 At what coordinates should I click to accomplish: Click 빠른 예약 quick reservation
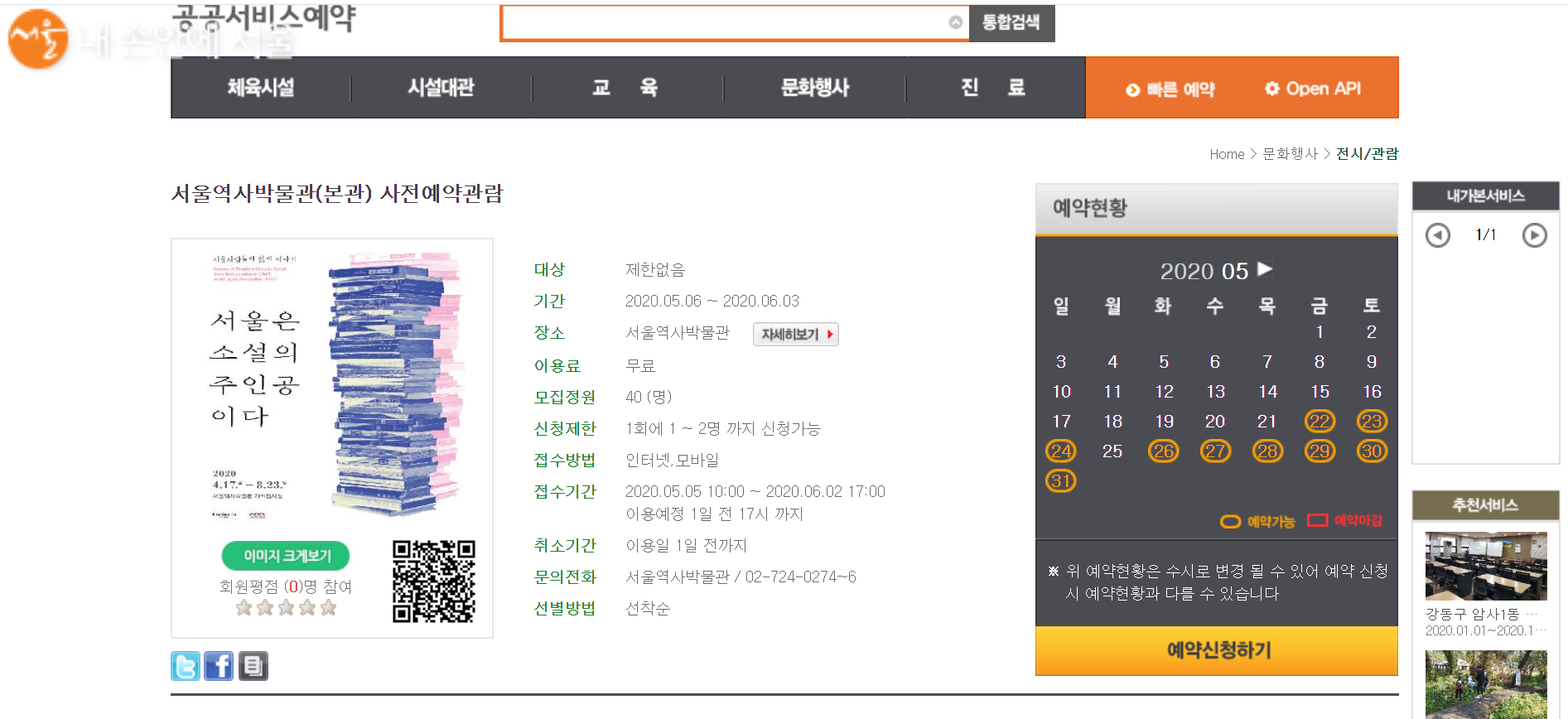coord(1170,89)
